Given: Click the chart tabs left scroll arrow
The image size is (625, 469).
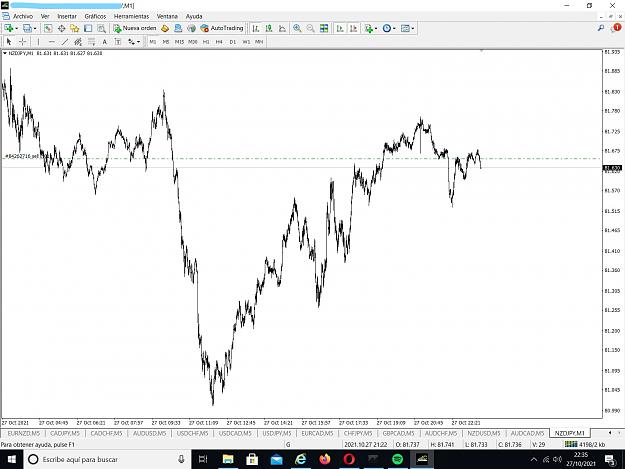Looking at the screenshot, I should (x=610, y=433).
